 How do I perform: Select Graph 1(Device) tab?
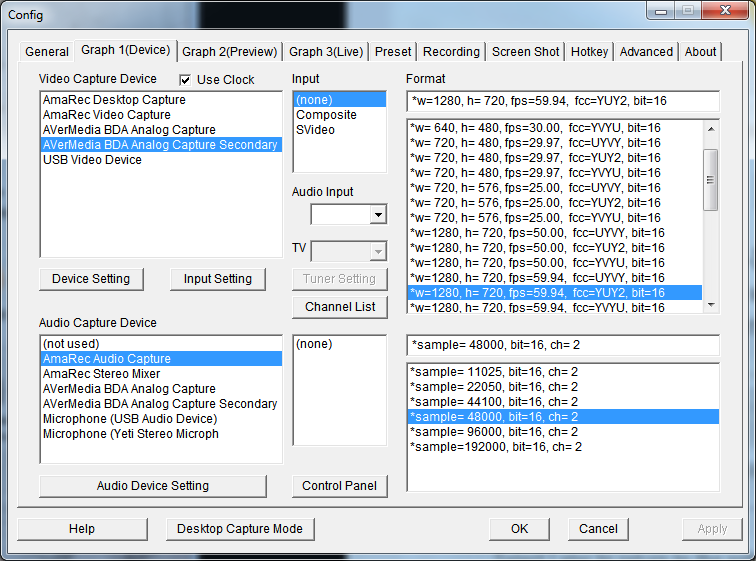(x=125, y=50)
